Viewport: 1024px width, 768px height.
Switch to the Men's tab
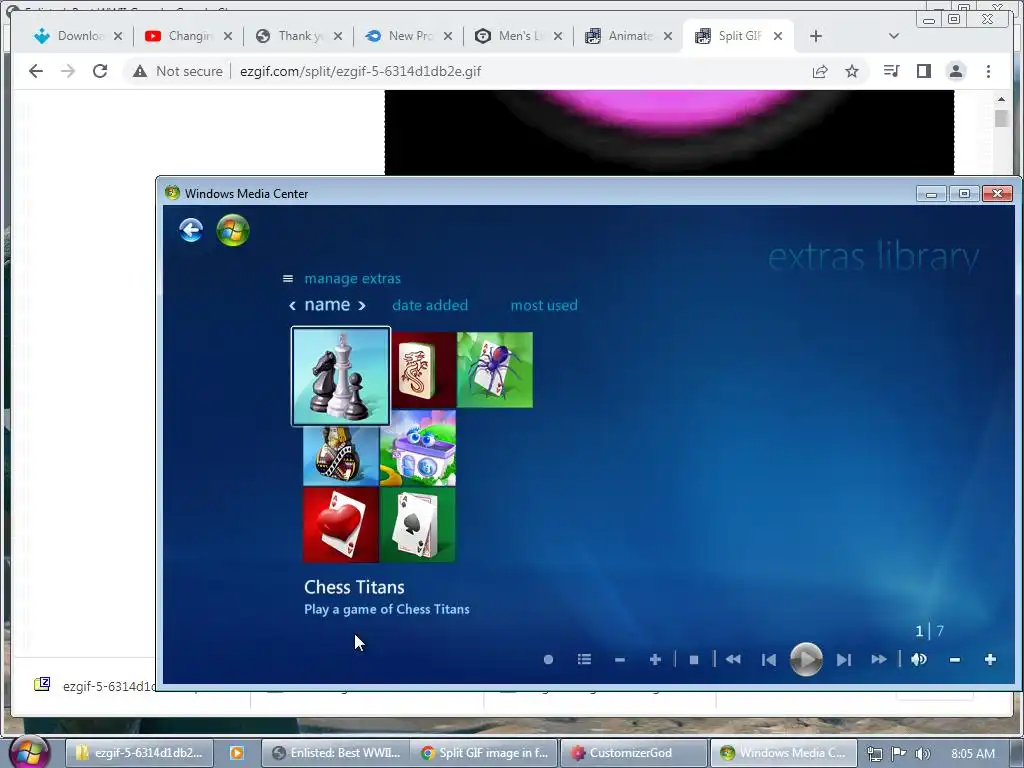[519, 36]
